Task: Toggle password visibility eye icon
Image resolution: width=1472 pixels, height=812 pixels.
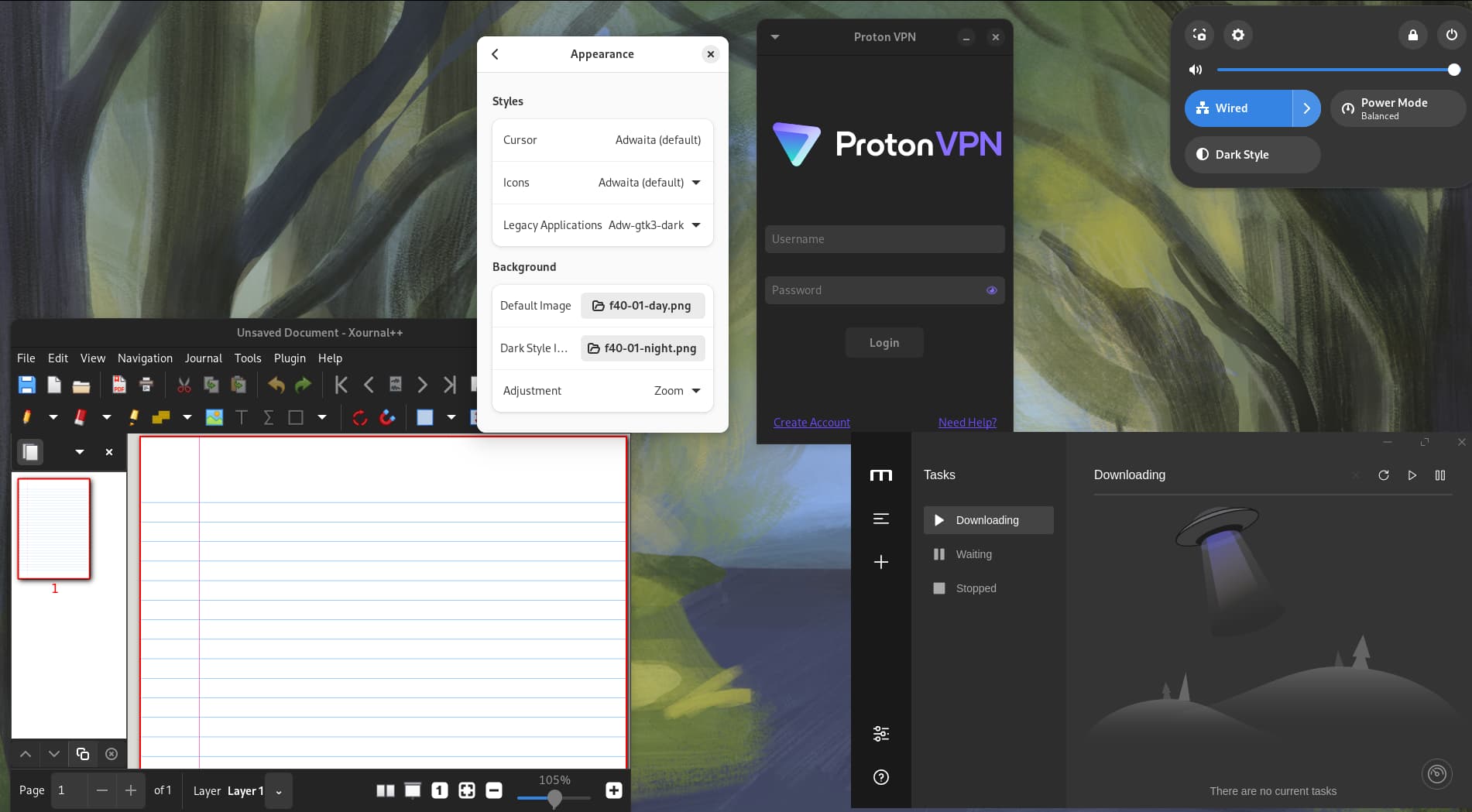Action: [991, 290]
